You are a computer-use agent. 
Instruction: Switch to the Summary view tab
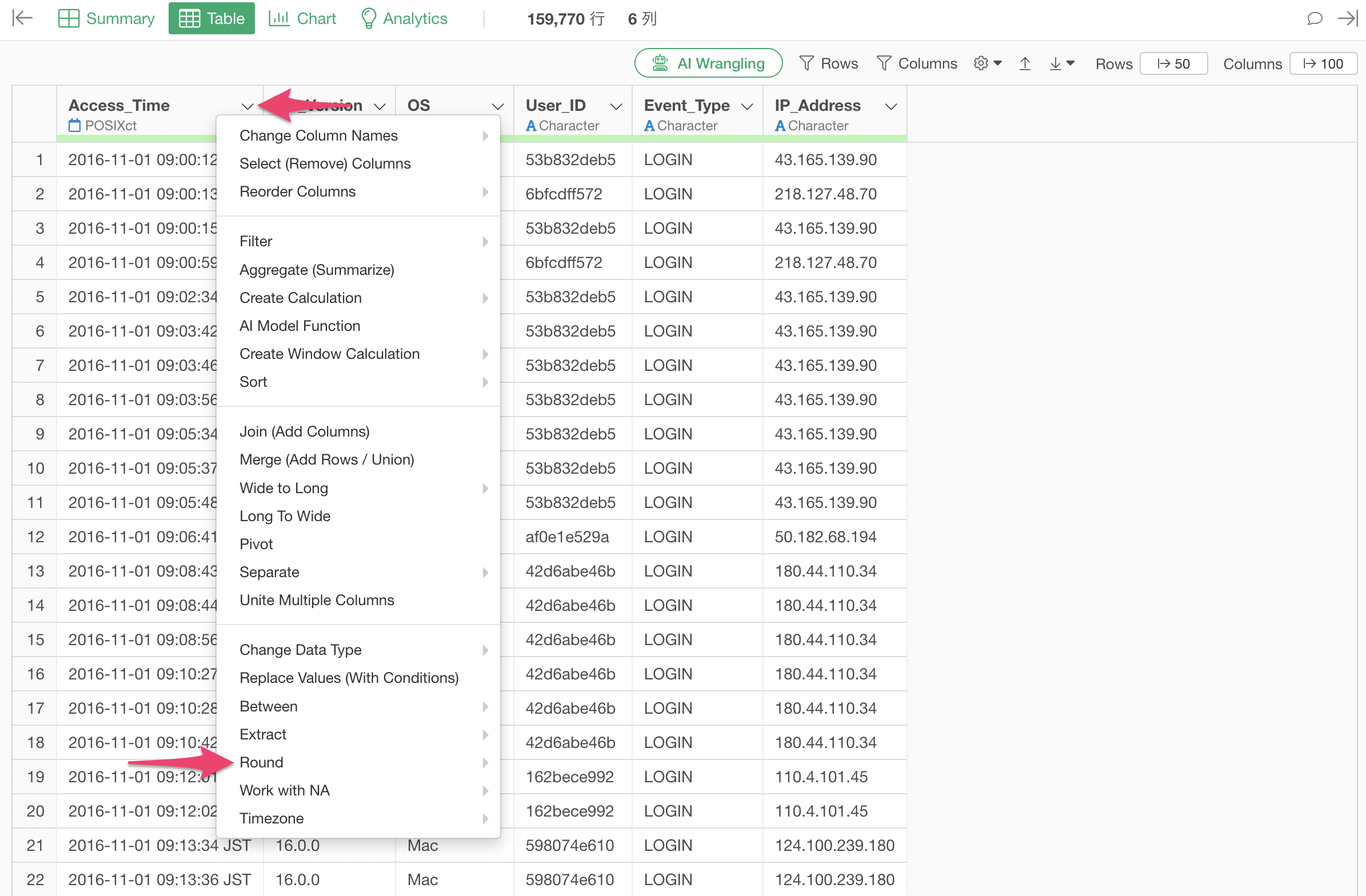(x=107, y=18)
